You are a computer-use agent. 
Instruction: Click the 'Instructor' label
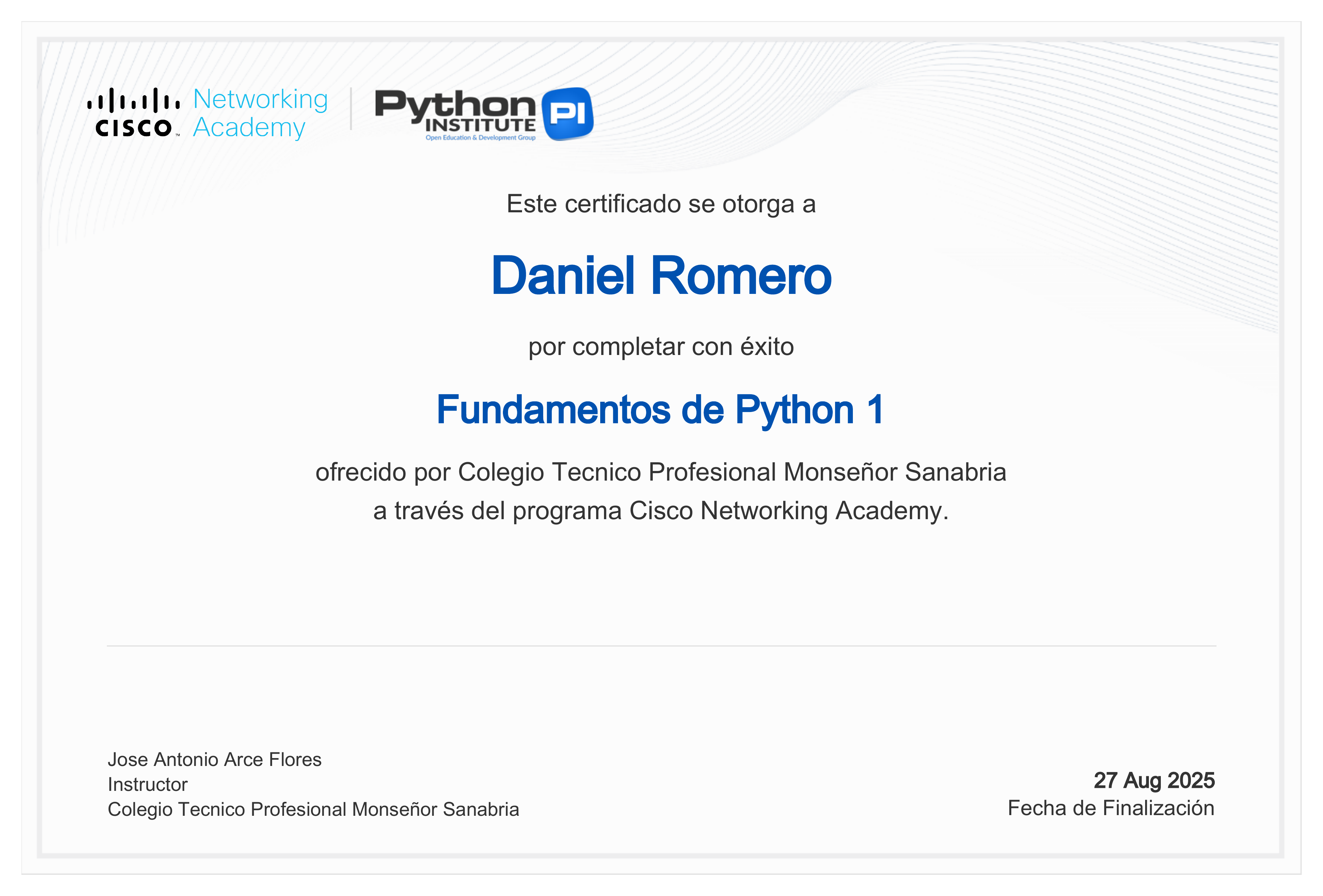point(147,784)
